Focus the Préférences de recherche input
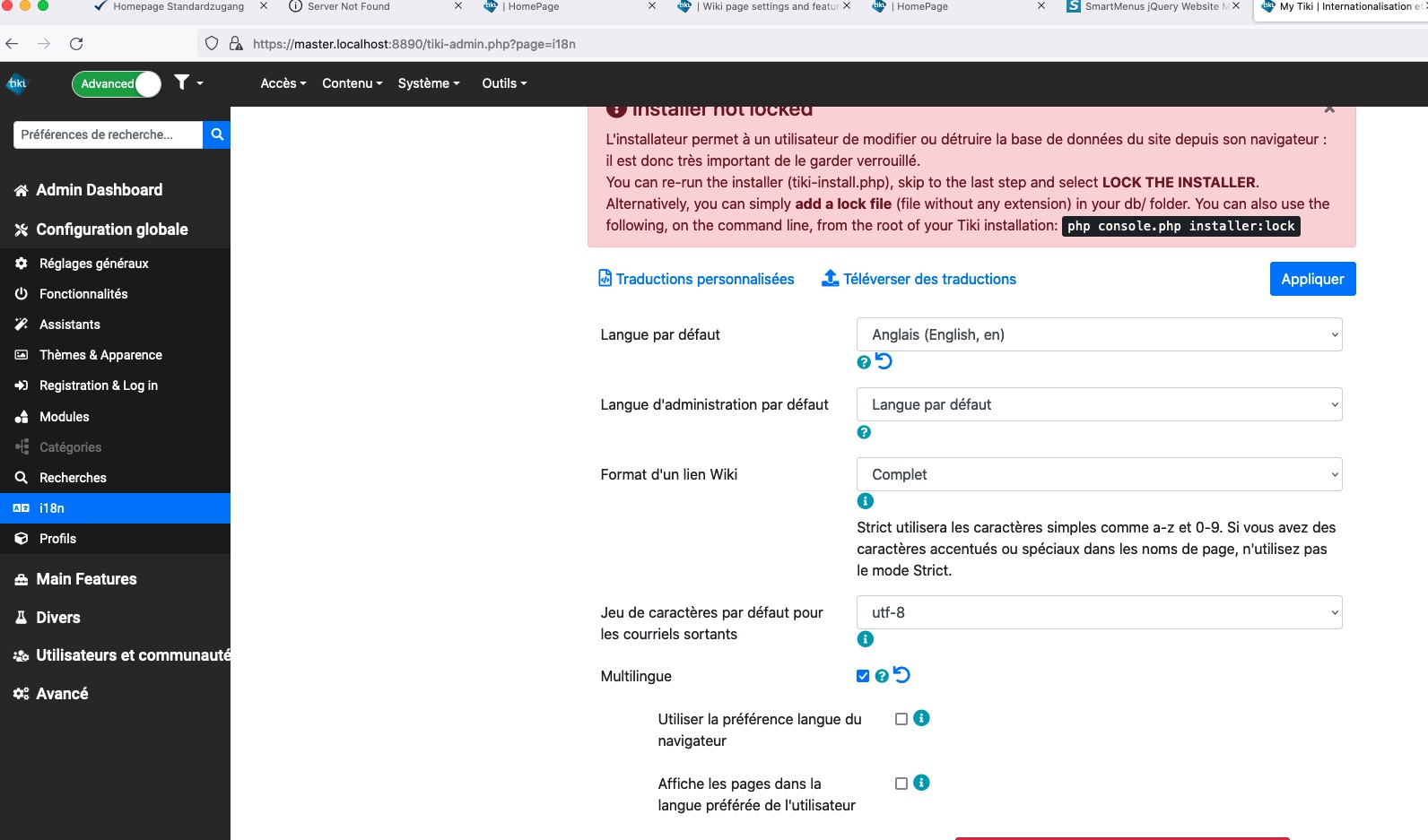Viewport: 1428px width, 840px height. [108, 134]
